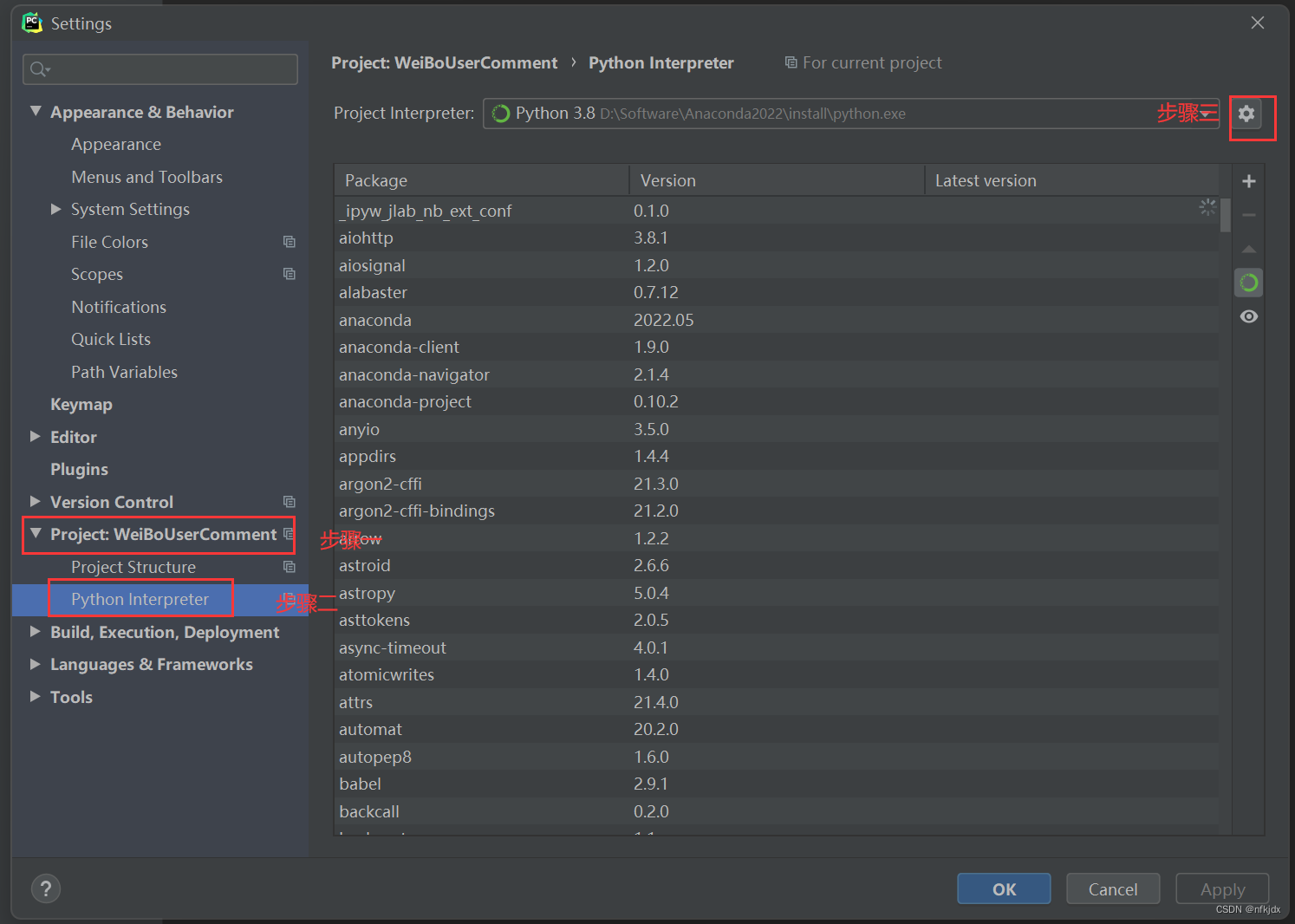The image size is (1295, 924).
Task: Expand Languages & Frameworks section
Action: click(x=36, y=664)
